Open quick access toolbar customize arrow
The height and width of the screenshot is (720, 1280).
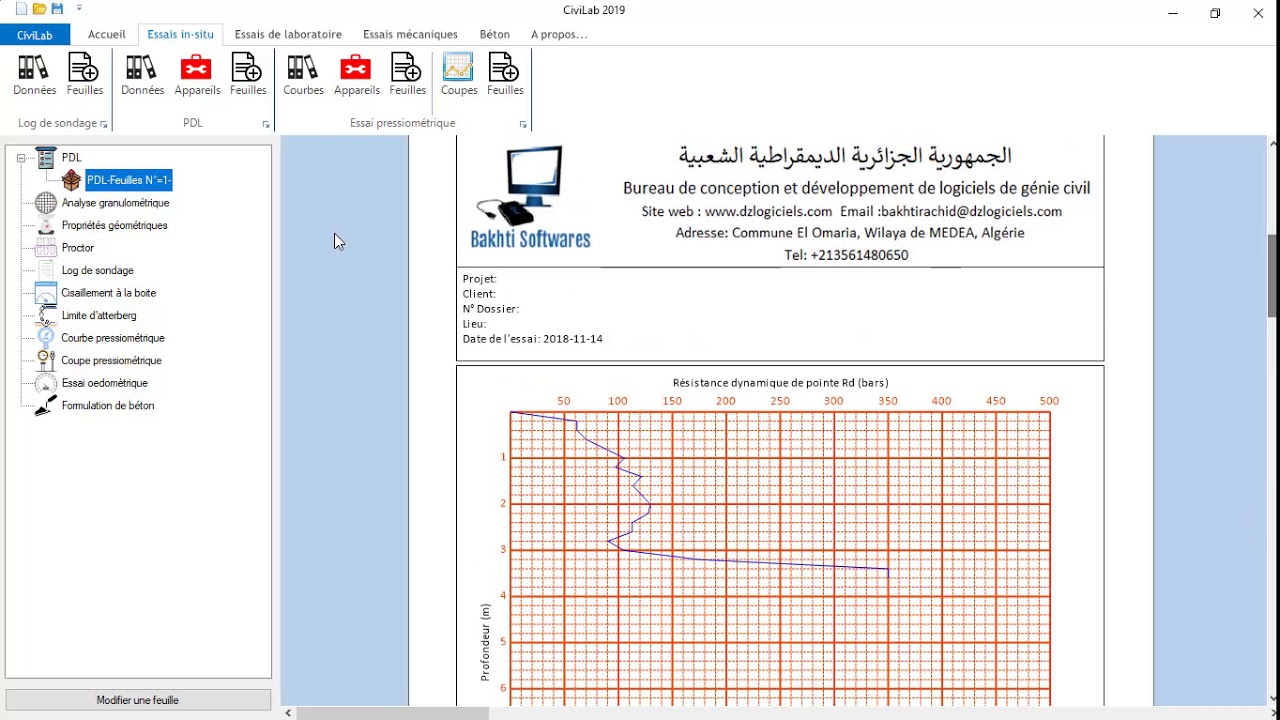click(79, 9)
